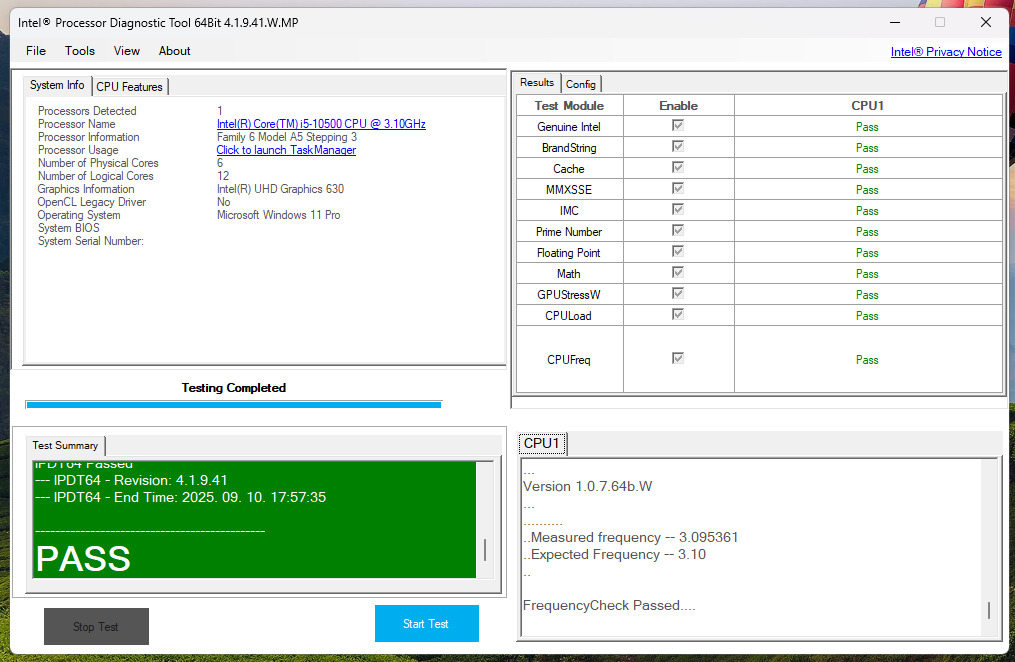Image resolution: width=1015 pixels, height=662 pixels.
Task: Click the Stop Test button
Action: (96, 626)
